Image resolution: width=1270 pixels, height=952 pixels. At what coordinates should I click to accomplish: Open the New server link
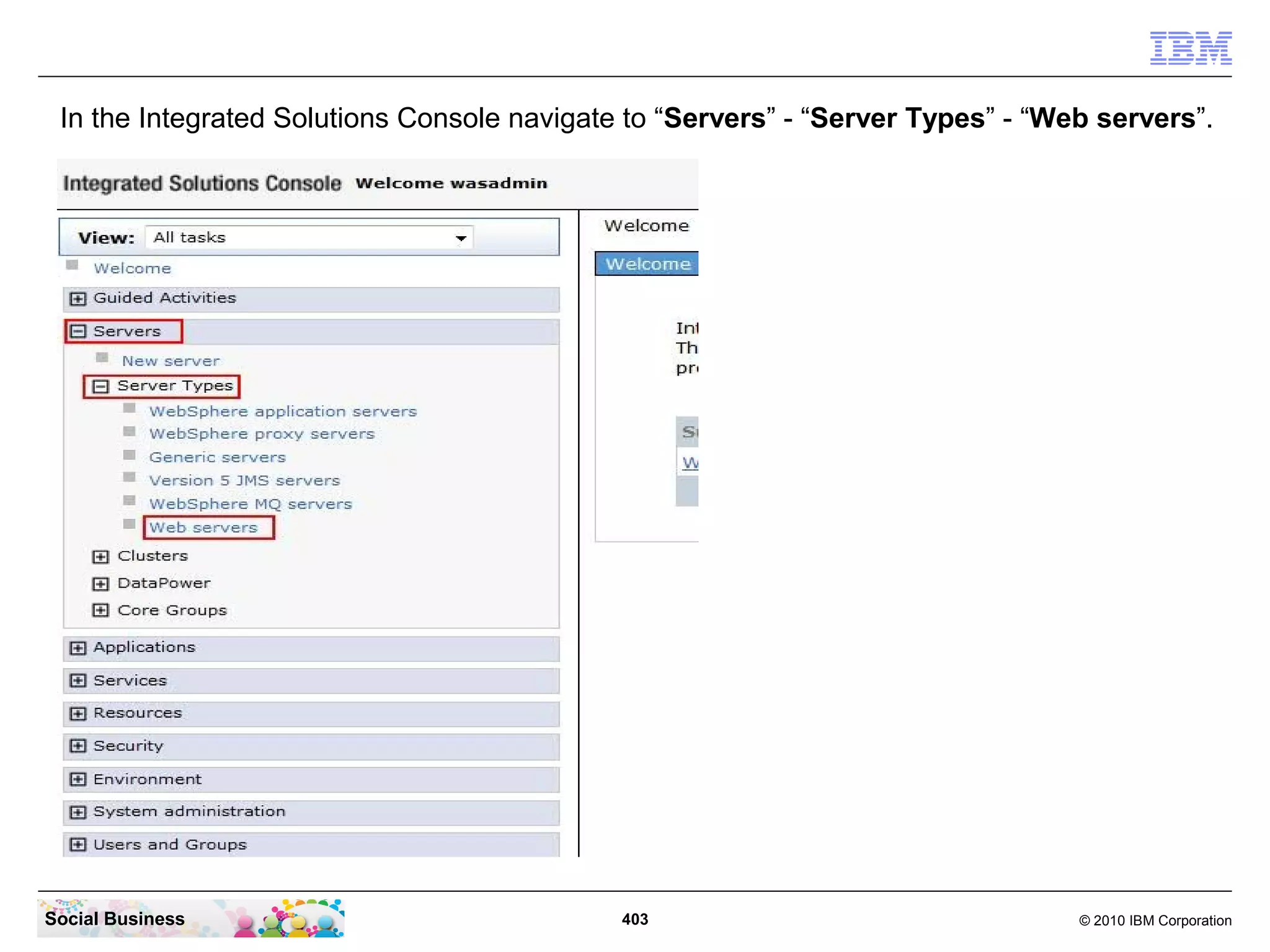(x=171, y=361)
